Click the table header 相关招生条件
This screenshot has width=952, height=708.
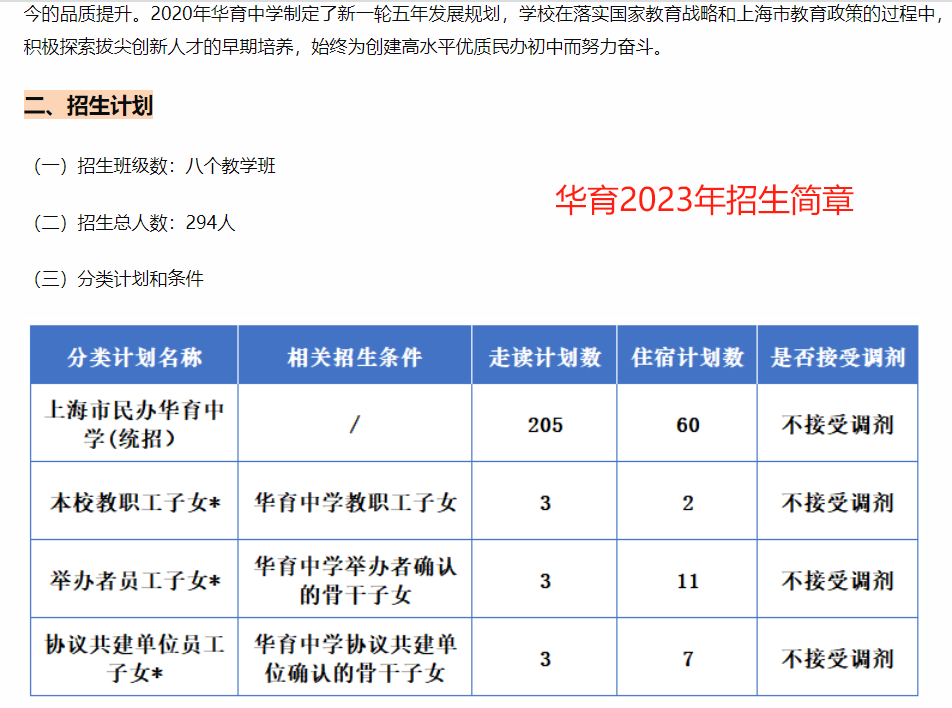[x=355, y=356]
